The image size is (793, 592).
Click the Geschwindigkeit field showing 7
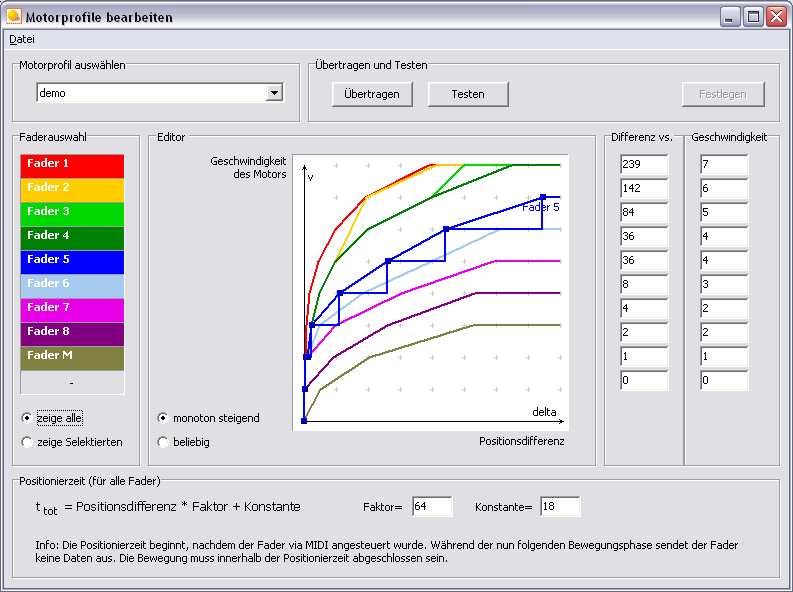coord(723,164)
